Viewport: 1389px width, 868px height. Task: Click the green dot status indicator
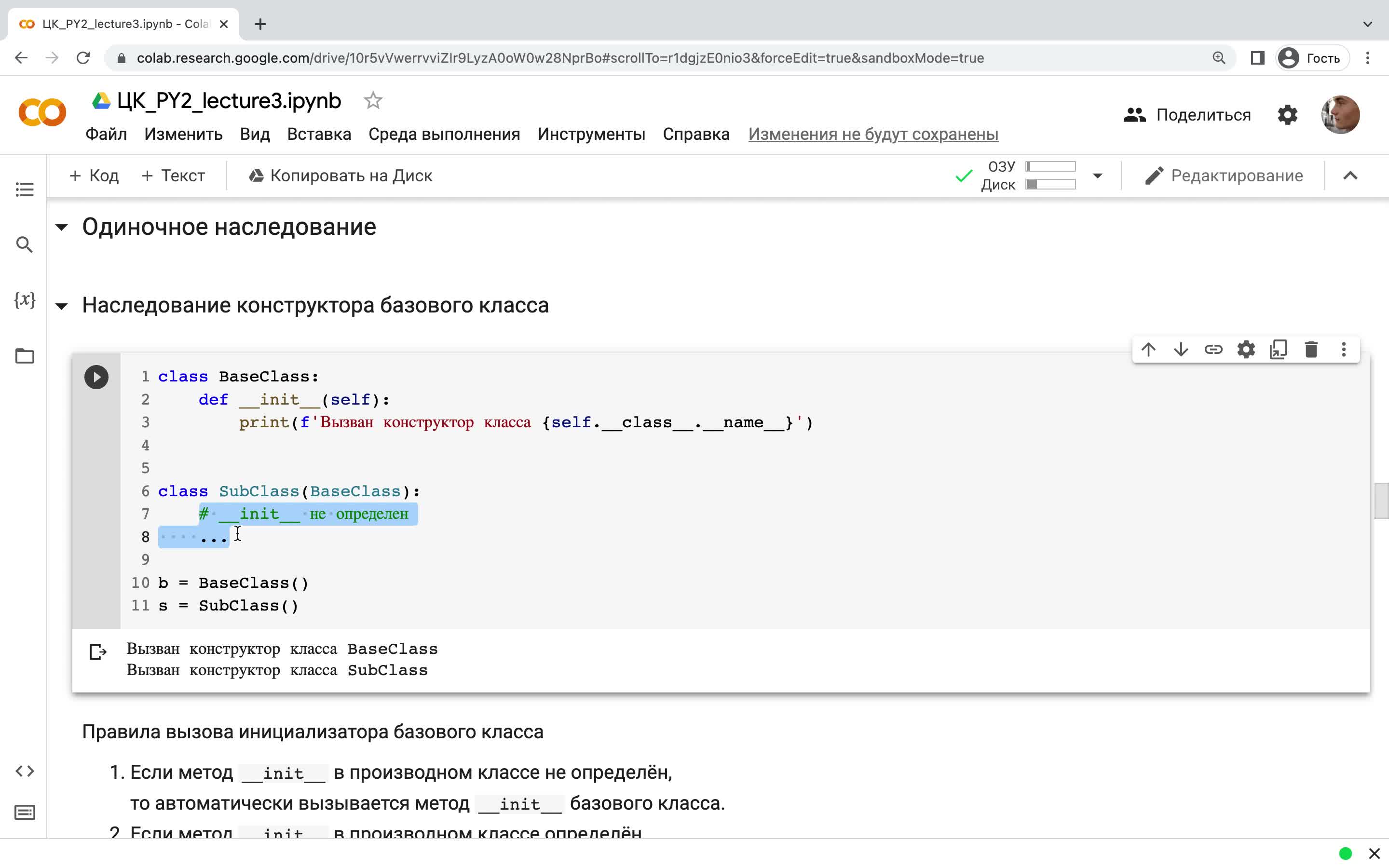point(1346,854)
